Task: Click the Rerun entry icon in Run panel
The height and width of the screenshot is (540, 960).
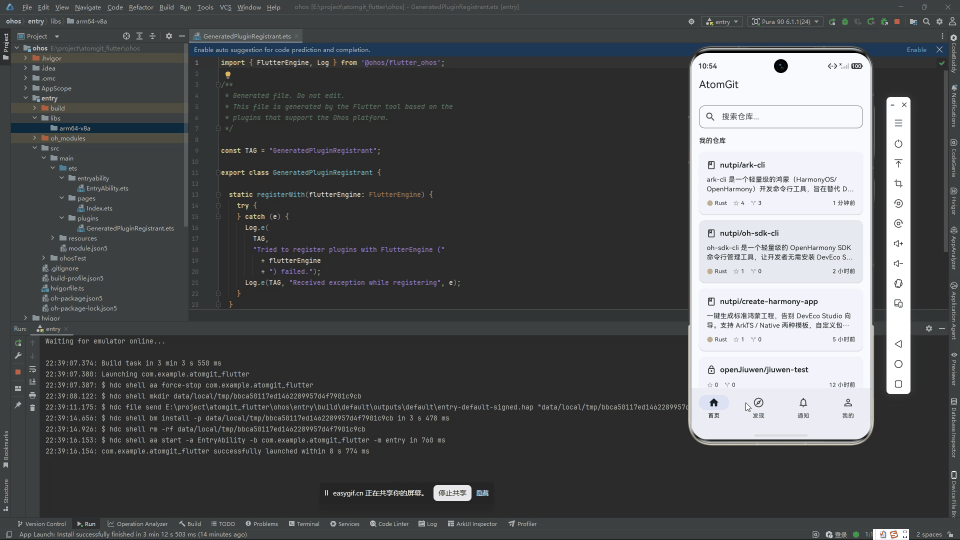Action: (18, 343)
